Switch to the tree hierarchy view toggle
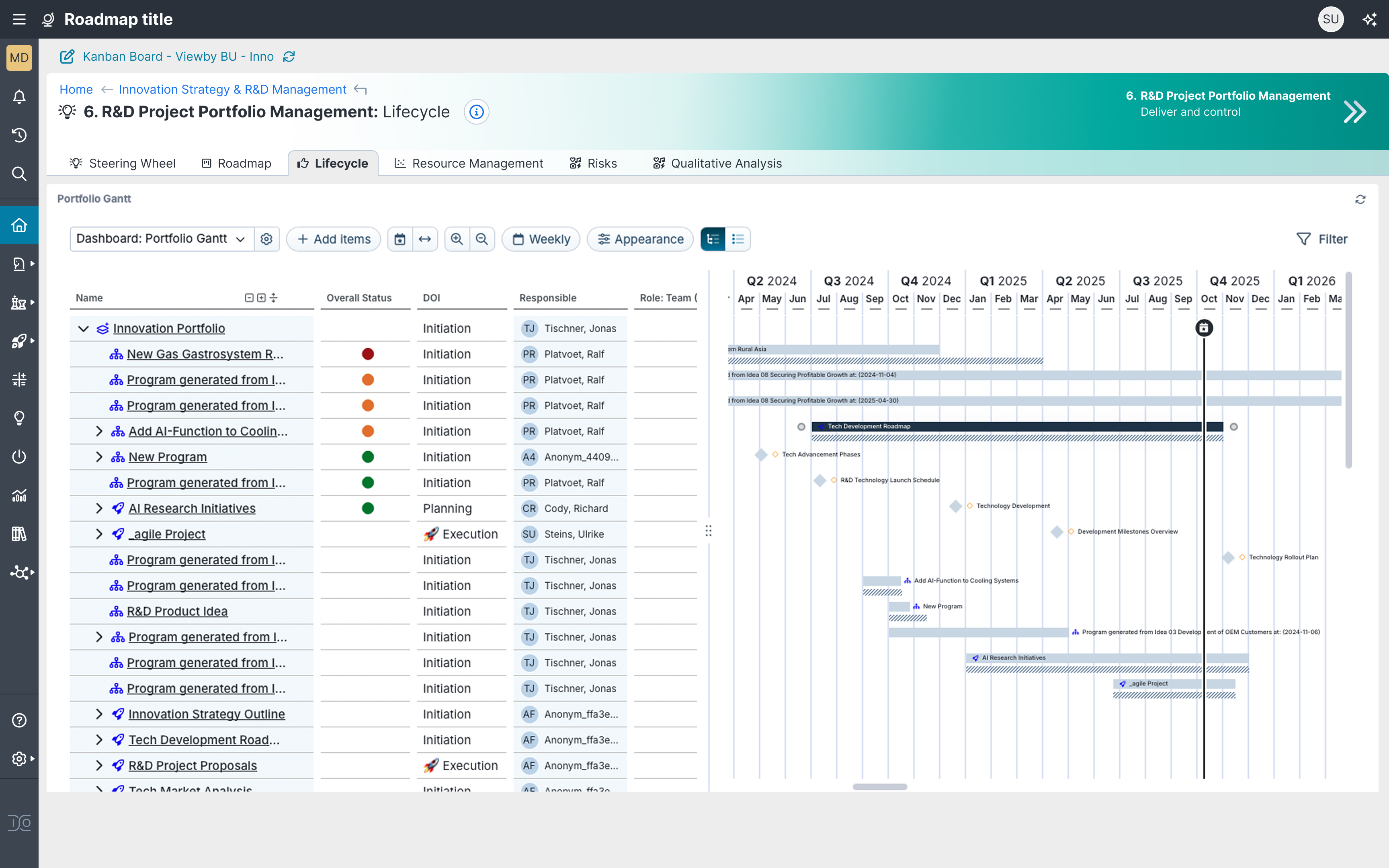The image size is (1389, 868). [713, 240]
